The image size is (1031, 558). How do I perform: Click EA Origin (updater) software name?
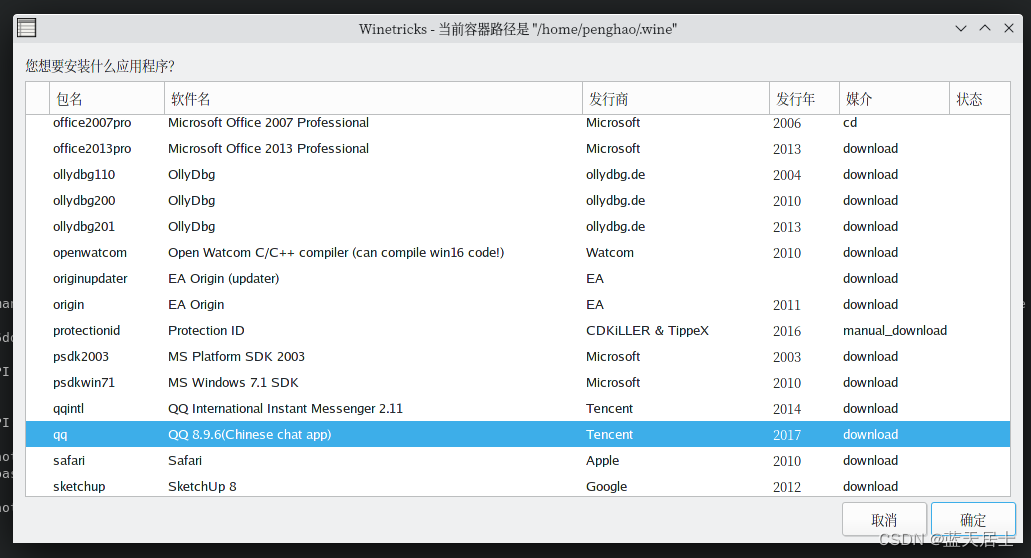click(224, 279)
